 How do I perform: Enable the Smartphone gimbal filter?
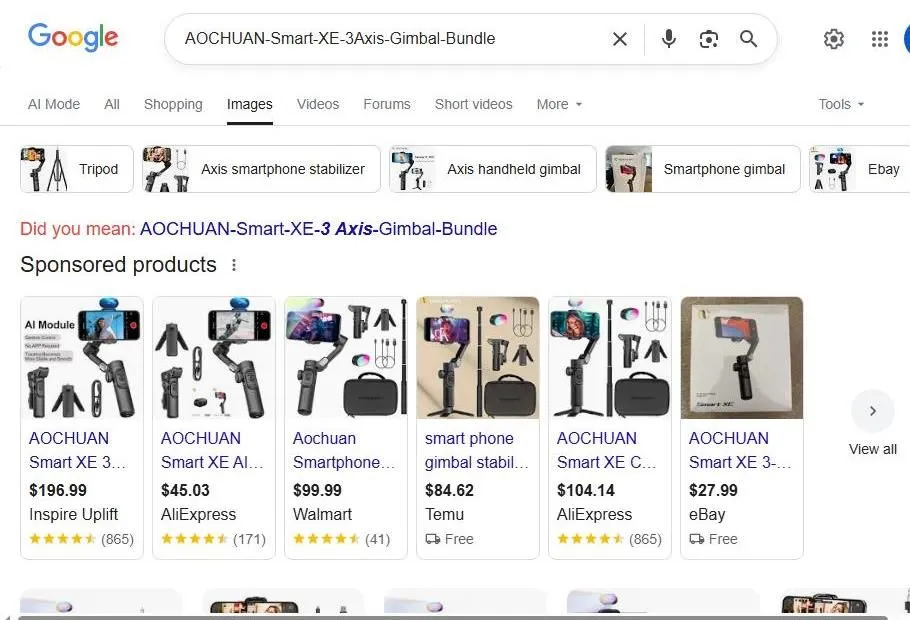(702, 169)
